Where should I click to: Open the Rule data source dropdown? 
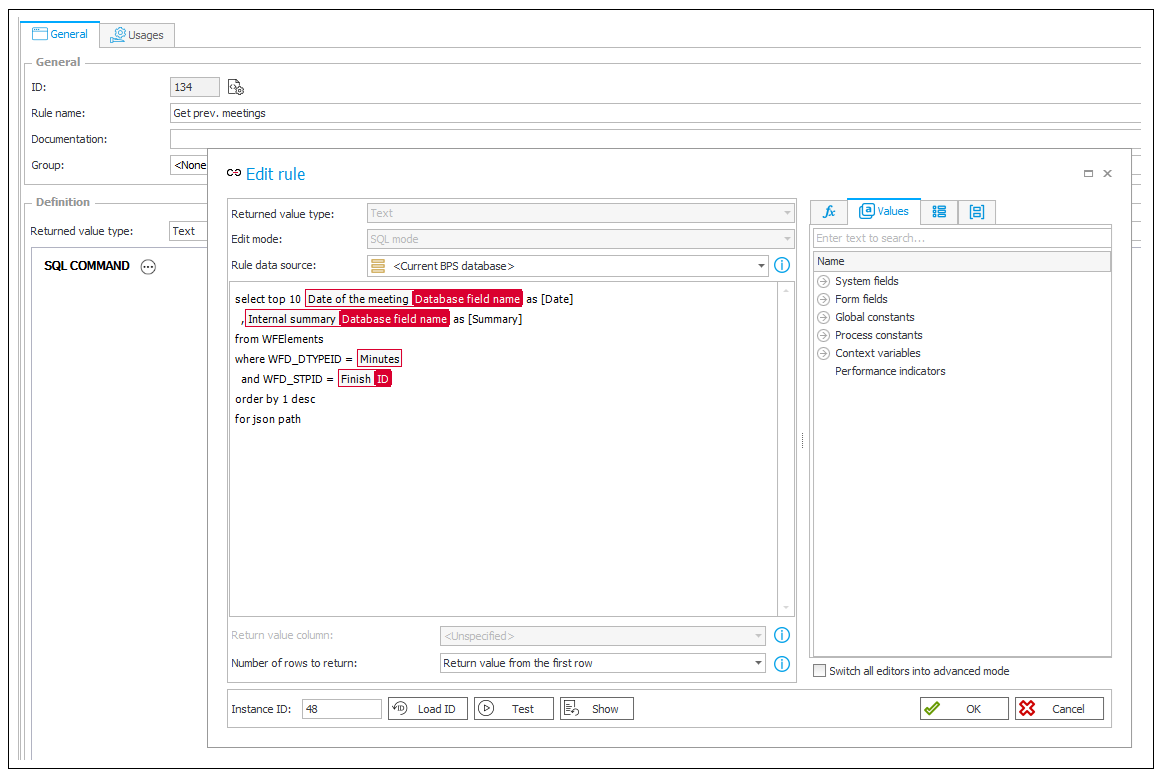tap(760, 266)
